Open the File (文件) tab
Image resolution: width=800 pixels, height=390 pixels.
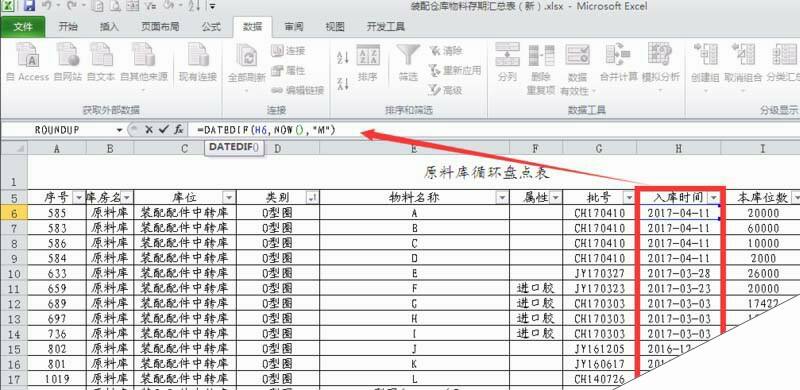pos(23,27)
